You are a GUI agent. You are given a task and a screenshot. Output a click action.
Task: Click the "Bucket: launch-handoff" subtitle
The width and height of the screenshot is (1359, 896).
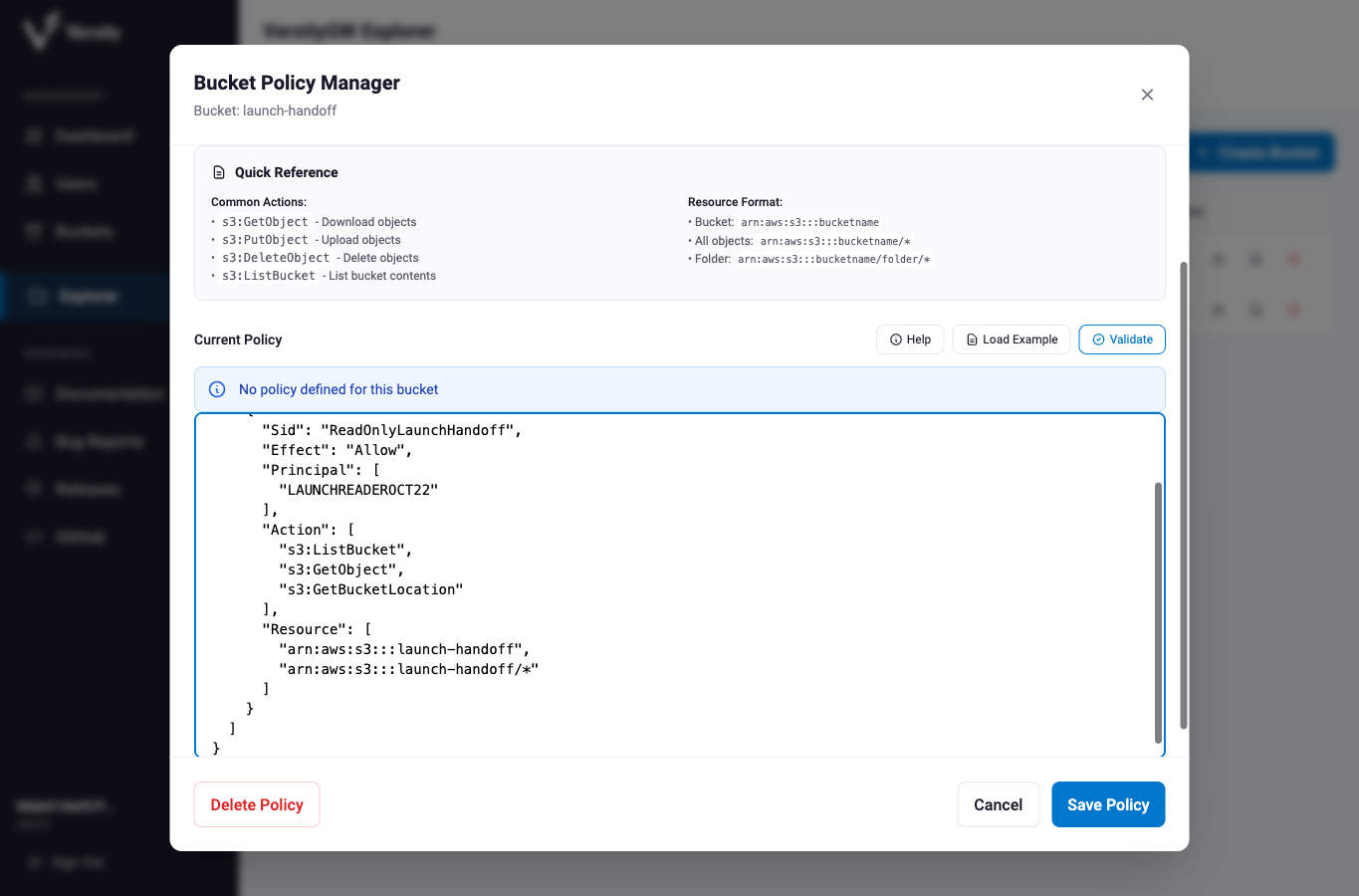point(265,111)
